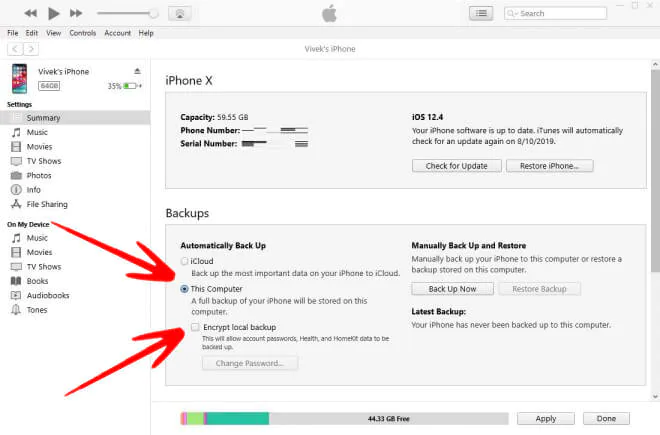This screenshot has height=435, width=660.
Task: Open the View menu
Action: point(53,33)
